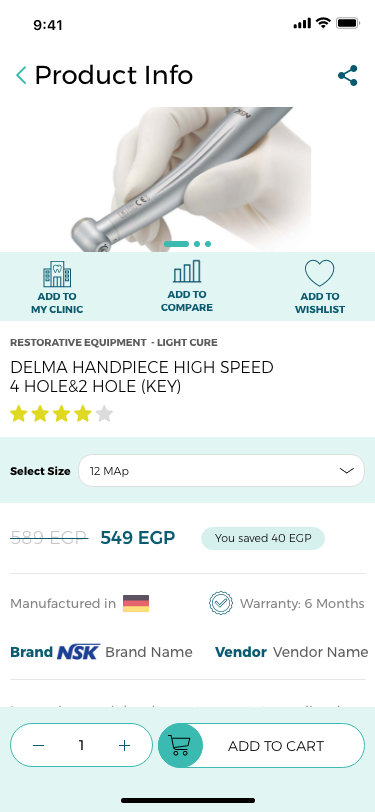Add product to My Clinic
The height and width of the screenshot is (812, 375).
(57, 287)
